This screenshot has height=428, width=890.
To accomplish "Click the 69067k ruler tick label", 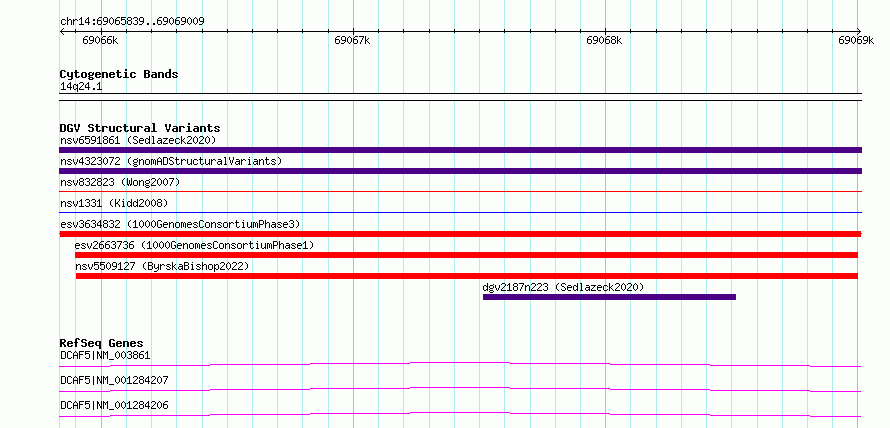I will coord(352,40).
